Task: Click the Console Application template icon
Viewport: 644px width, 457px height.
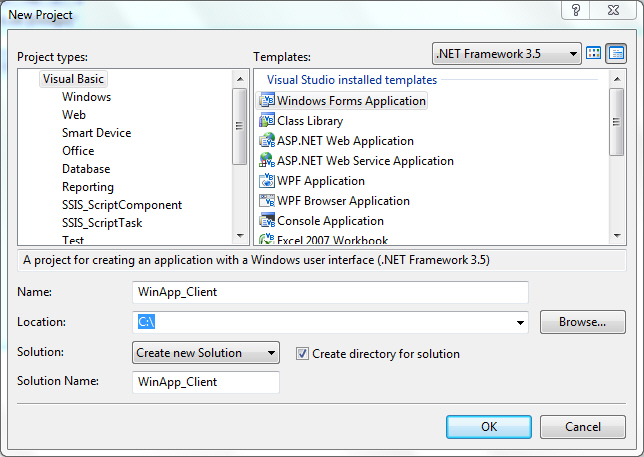Action: (x=267, y=220)
